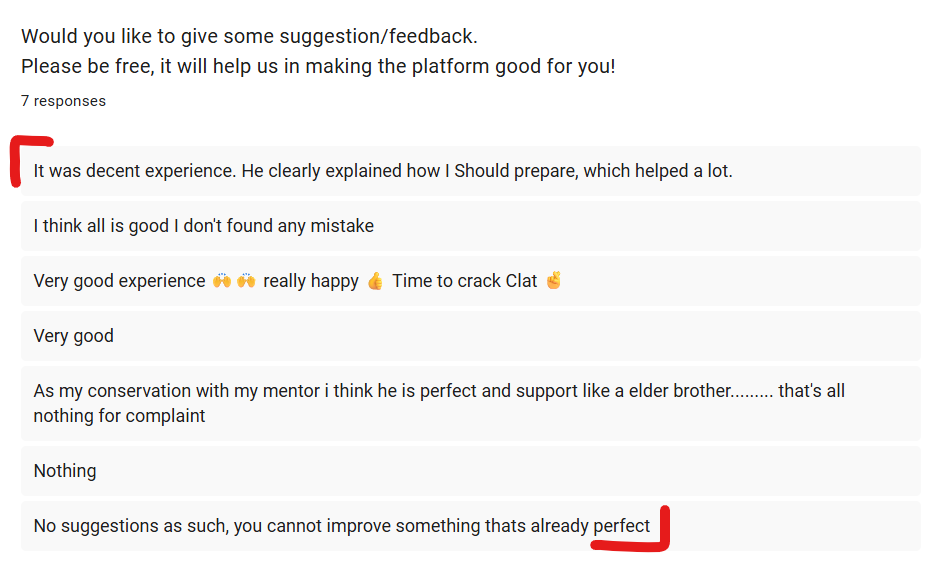The height and width of the screenshot is (577, 946).
Task: Click the "7 responses" count label
Action: (63, 101)
